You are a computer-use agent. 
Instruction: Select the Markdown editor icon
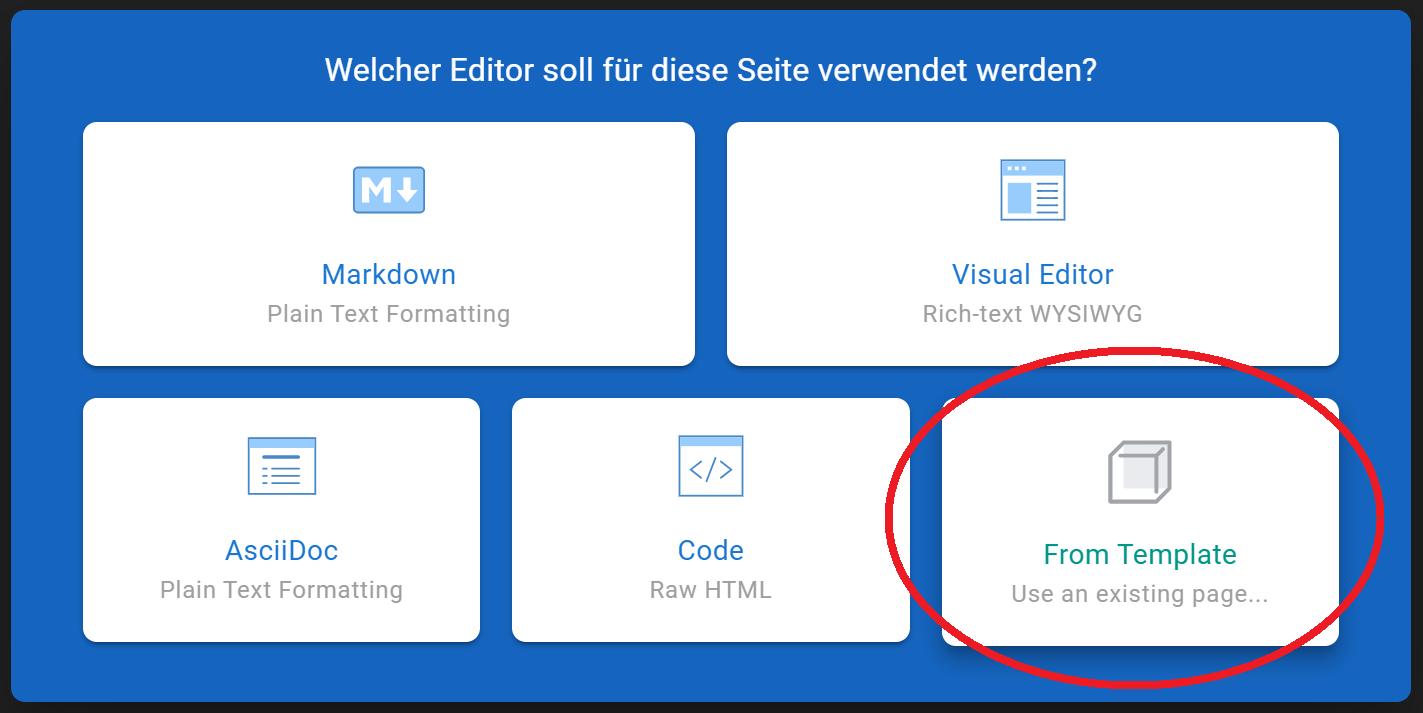(x=388, y=189)
